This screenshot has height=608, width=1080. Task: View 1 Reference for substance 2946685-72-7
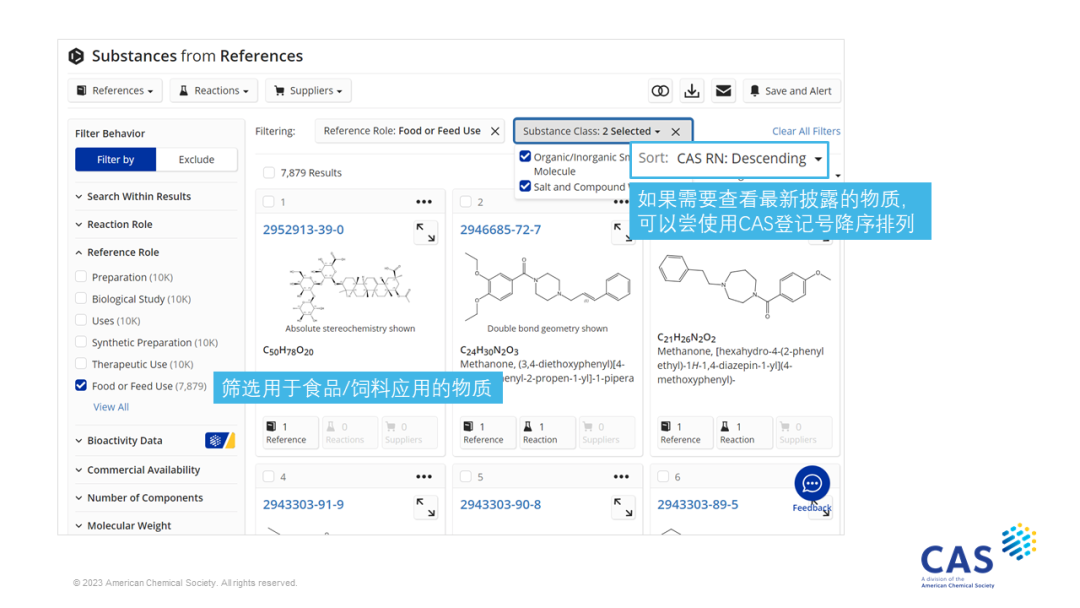(x=487, y=433)
